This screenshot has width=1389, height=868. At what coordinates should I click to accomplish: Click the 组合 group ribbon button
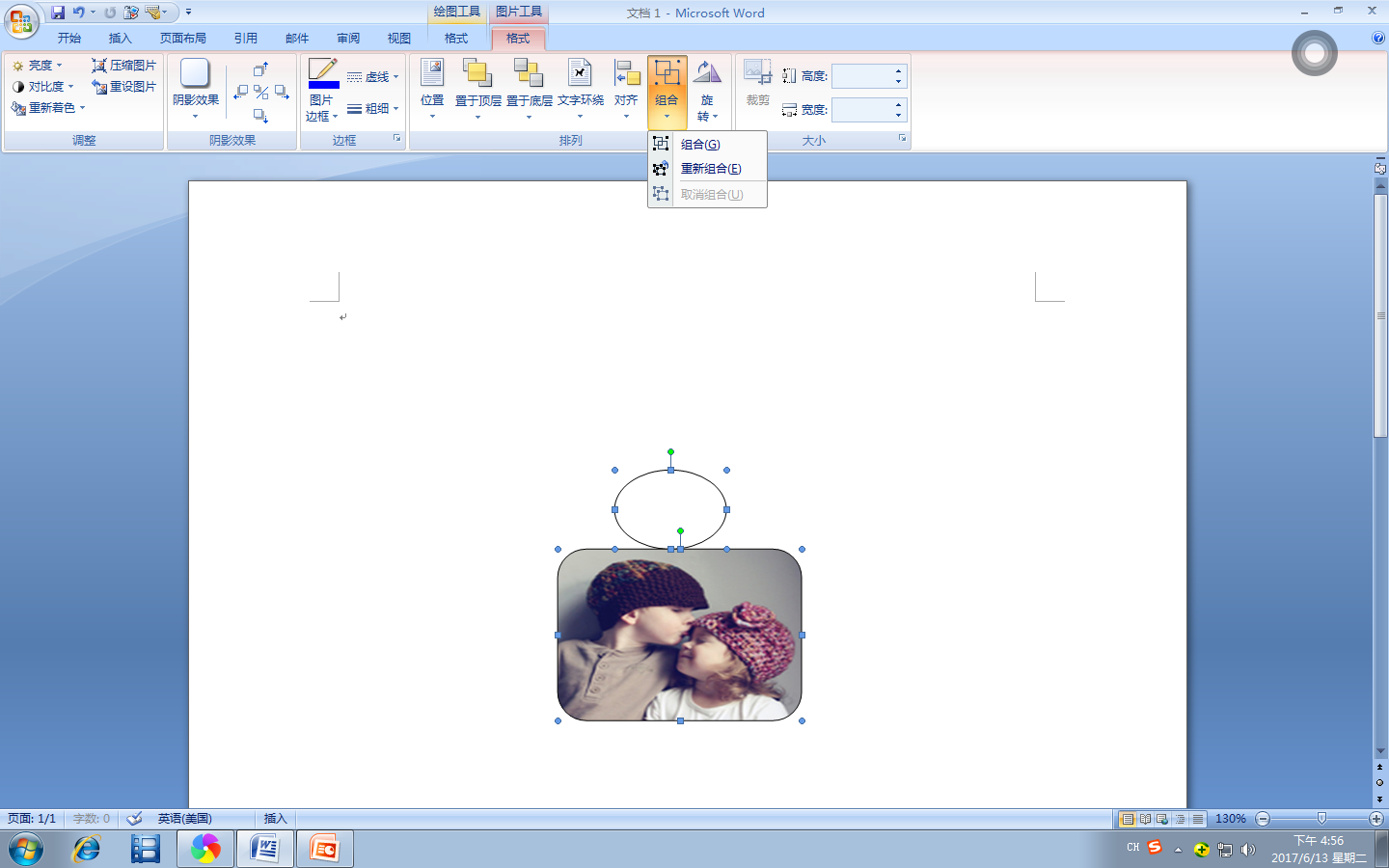667,92
